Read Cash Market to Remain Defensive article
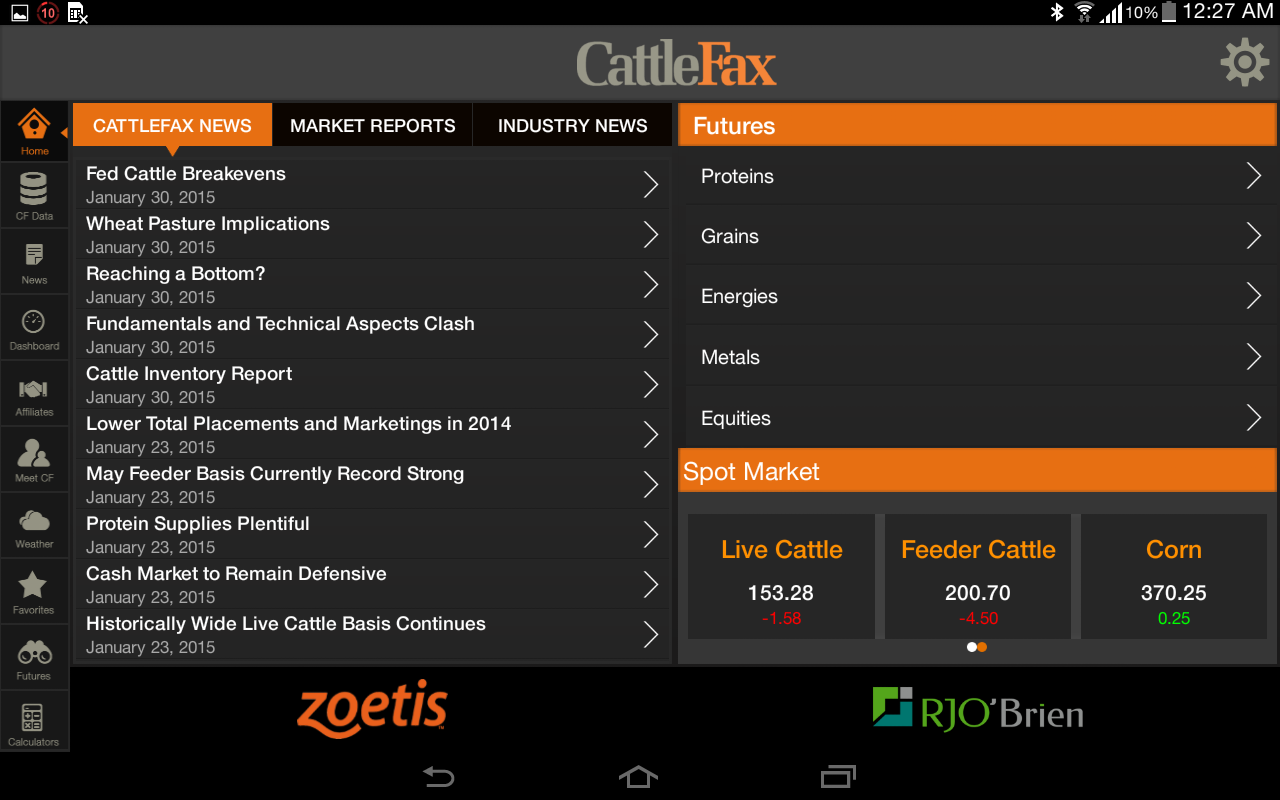Screen dimensions: 1280x800 tap(372, 584)
